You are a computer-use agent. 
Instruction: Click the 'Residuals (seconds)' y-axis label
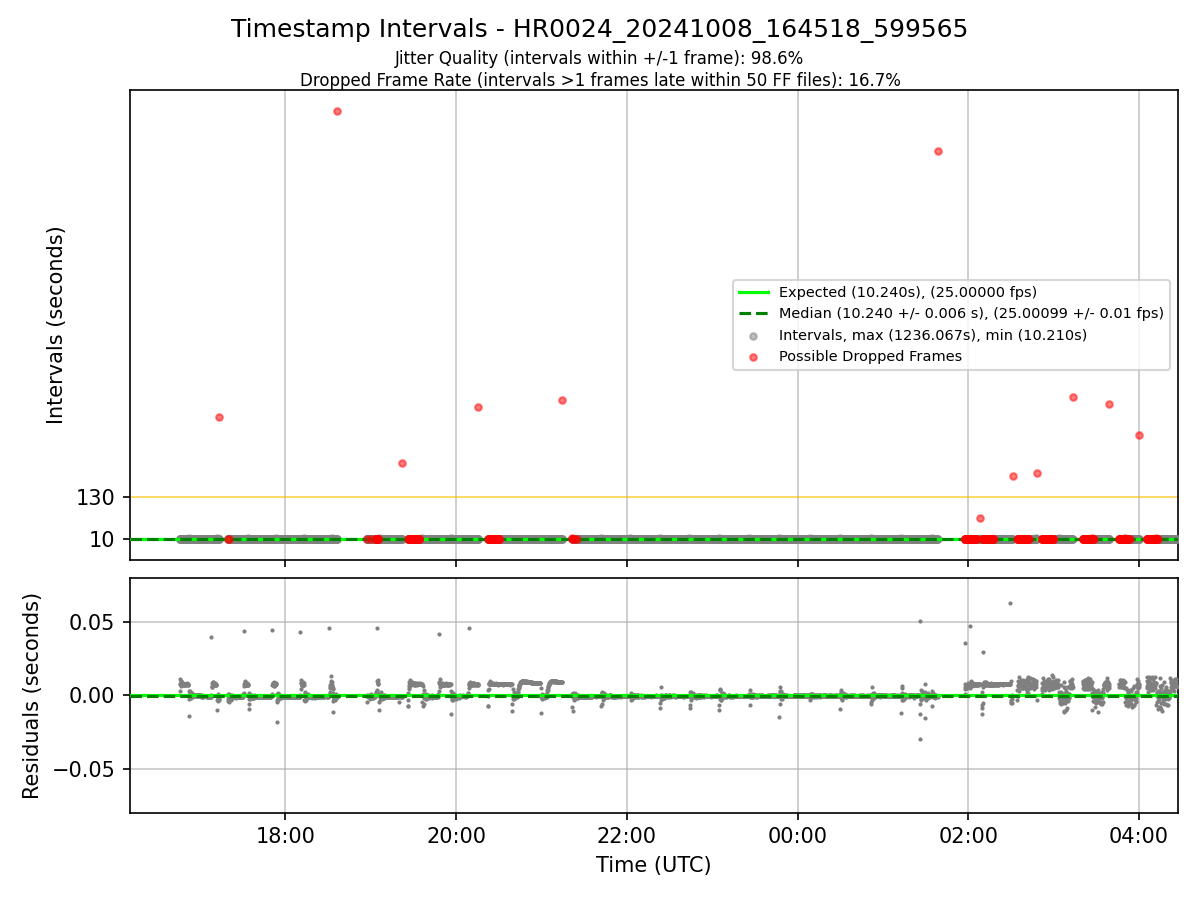(32, 696)
